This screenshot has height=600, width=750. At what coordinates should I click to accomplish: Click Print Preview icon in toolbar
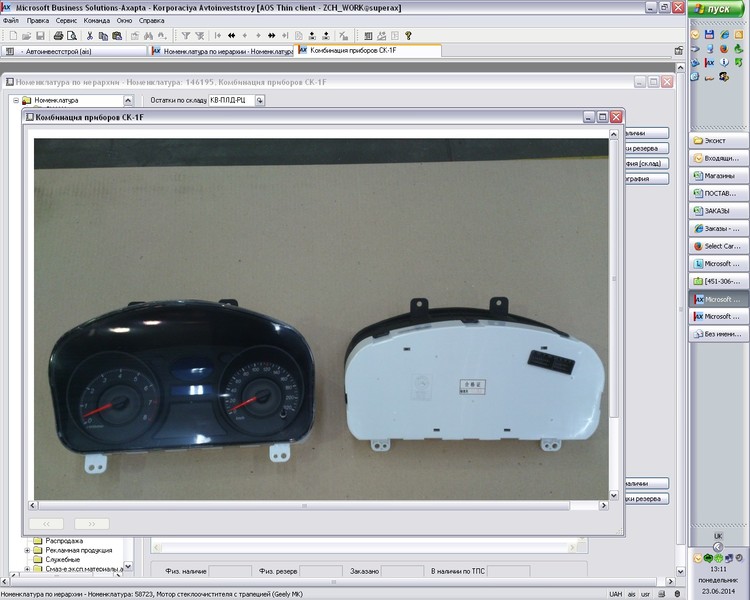pos(71,35)
